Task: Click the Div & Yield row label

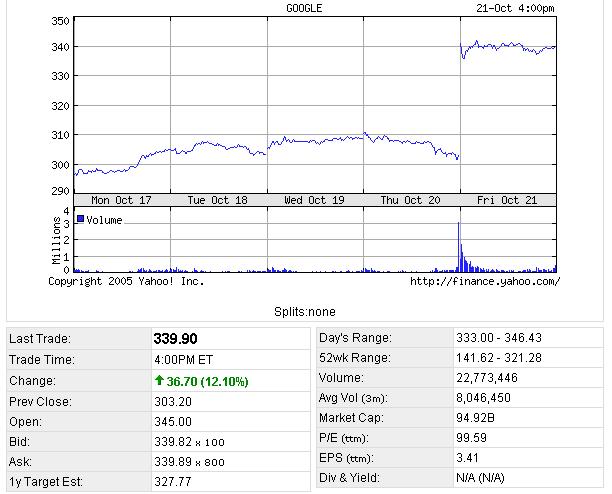Action: 349,478
